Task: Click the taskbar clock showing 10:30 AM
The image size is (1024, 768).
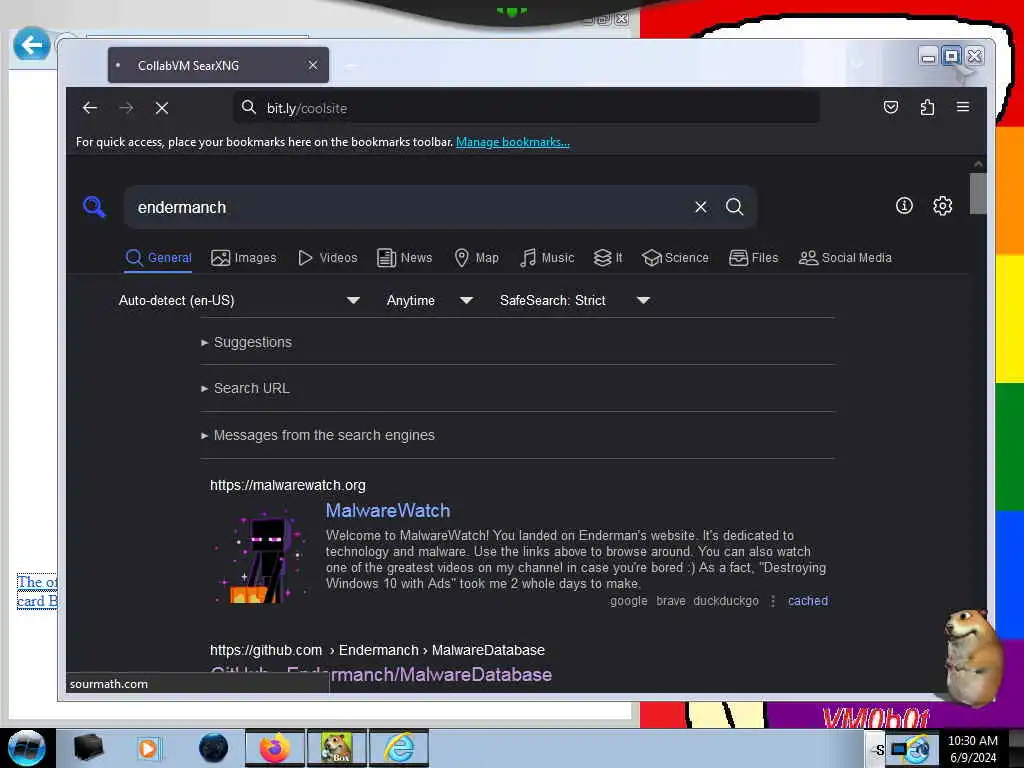Action: click(x=972, y=749)
